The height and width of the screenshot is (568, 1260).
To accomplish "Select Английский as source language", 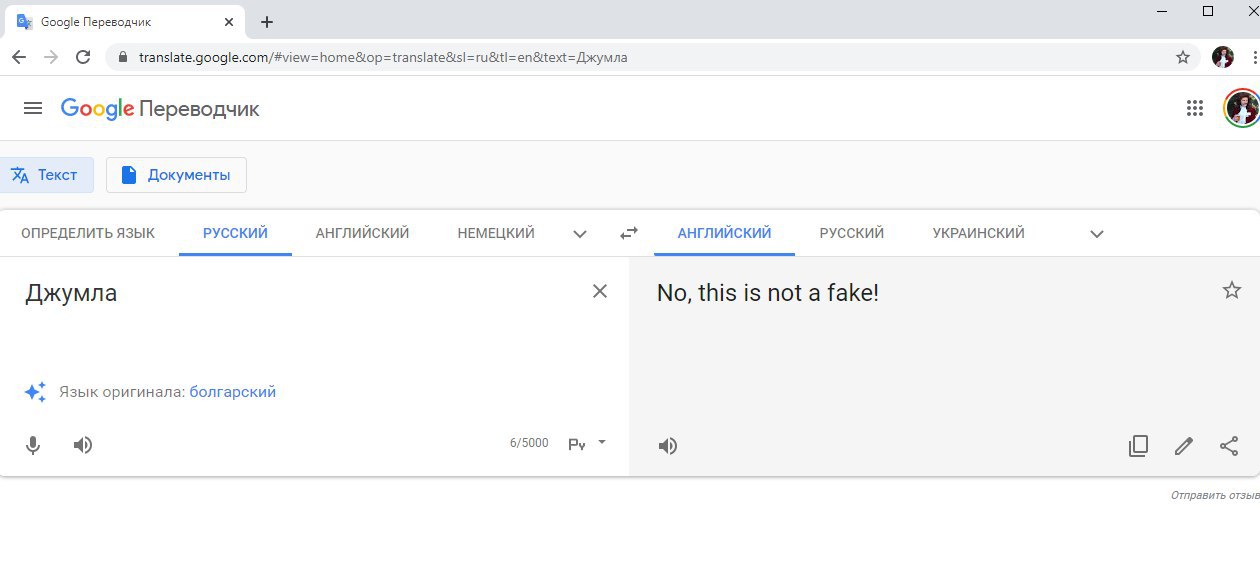I will [x=363, y=233].
